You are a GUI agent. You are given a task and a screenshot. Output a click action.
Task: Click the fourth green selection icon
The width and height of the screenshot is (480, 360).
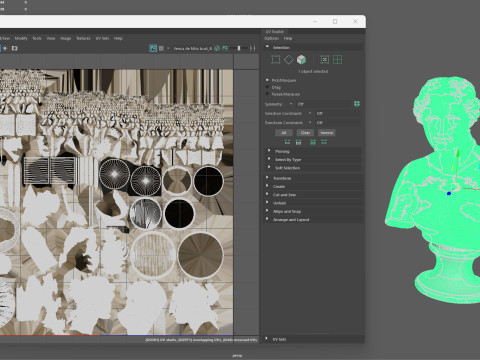coord(324,142)
